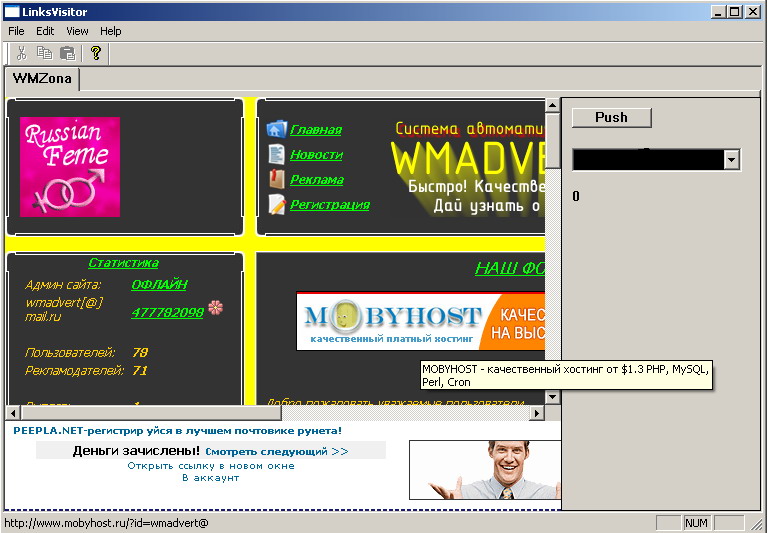The height and width of the screenshot is (533, 767).
Task: Open the Реклама link
Action: [316, 179]
